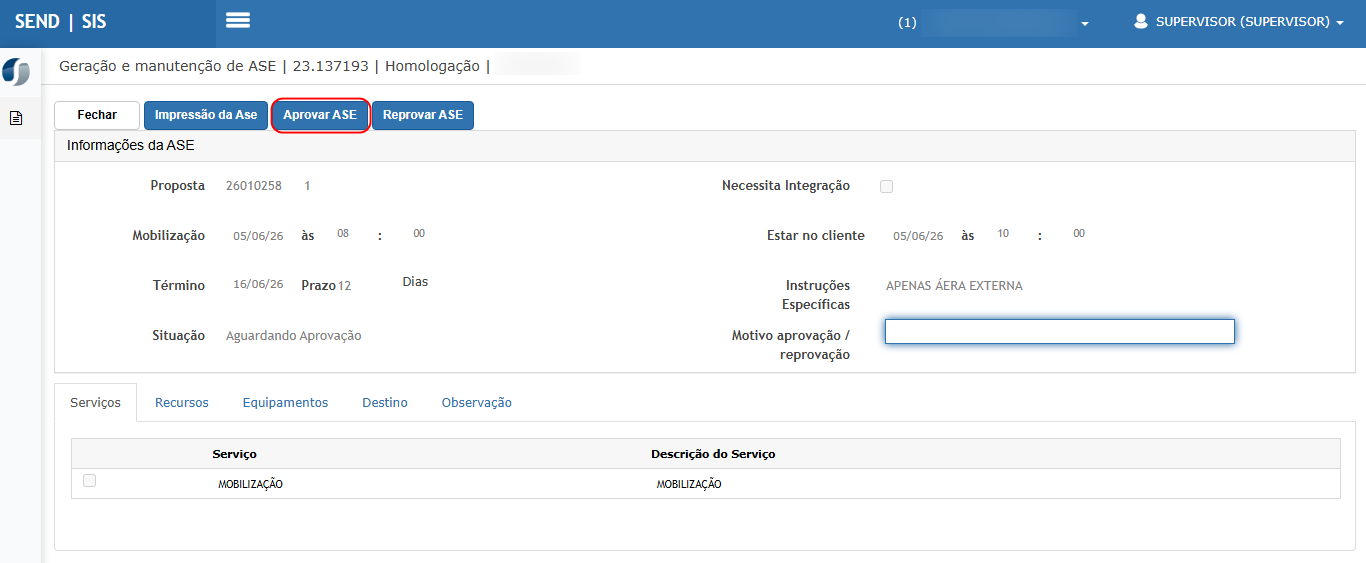Open the Recursos tab
This screenshot has height=563, width=1366.
[182, 402]
